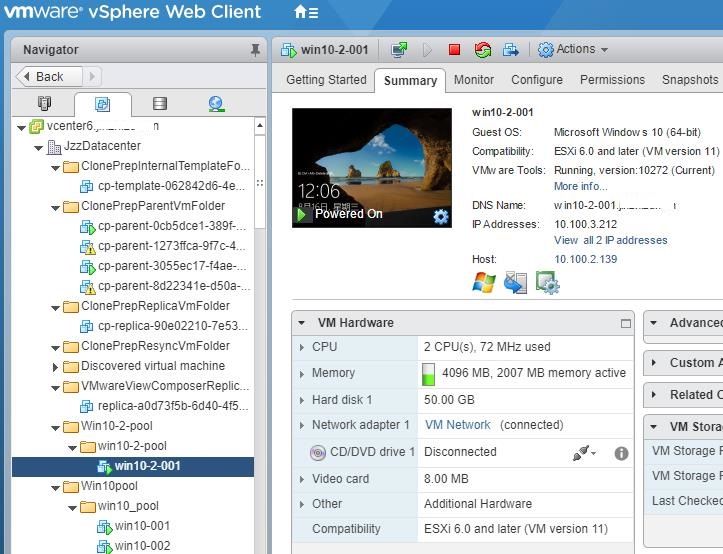Click the memory usage bar indicator

(x=428, y=374)
